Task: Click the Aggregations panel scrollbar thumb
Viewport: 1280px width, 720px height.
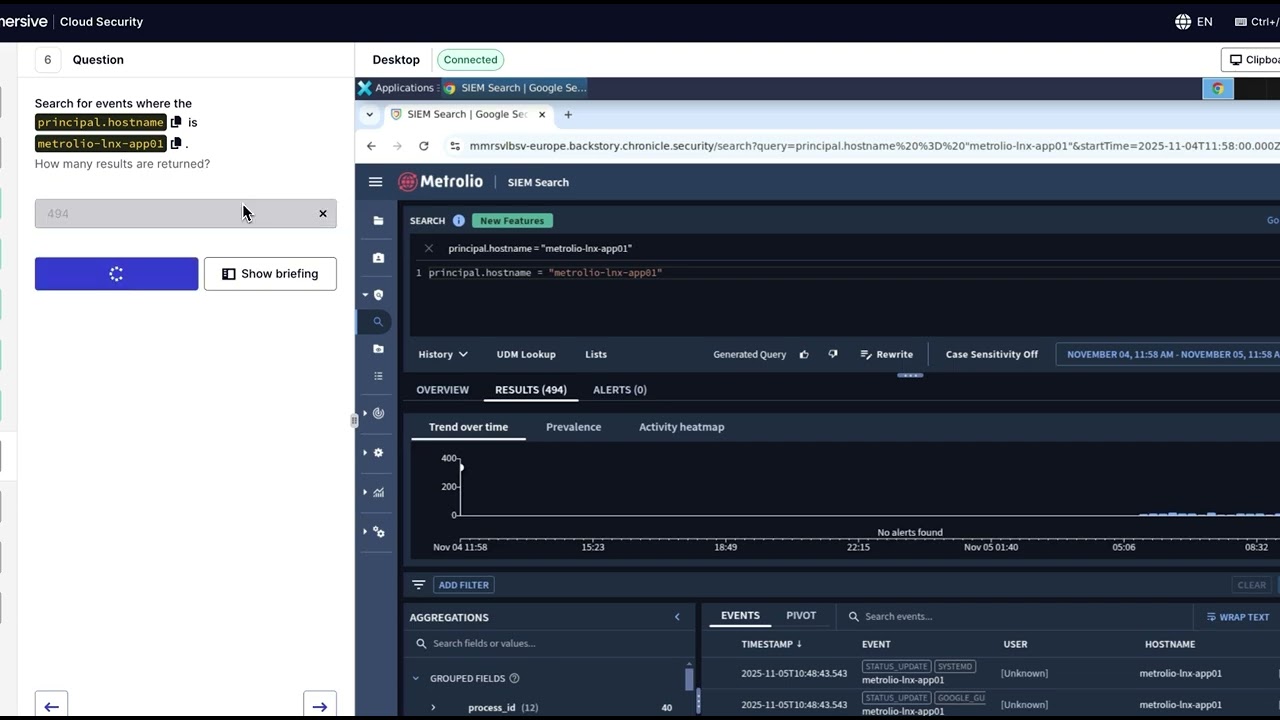Action: point(688,680)
